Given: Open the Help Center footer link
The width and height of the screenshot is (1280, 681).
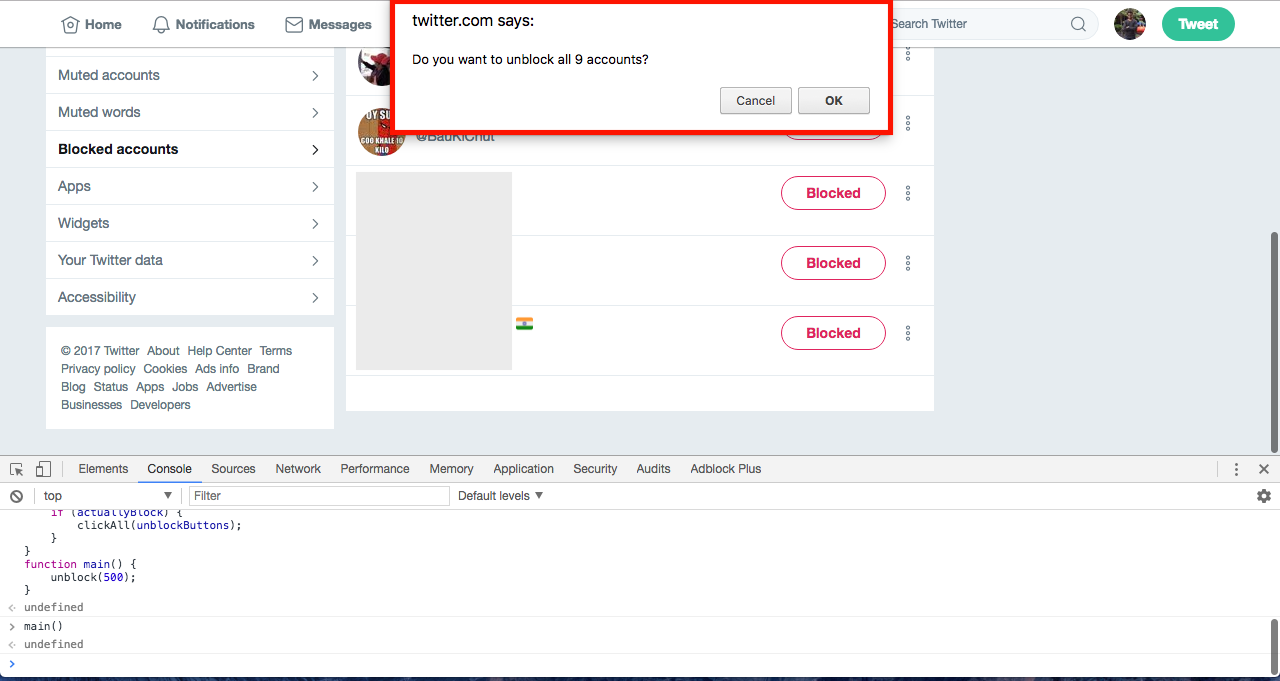Looking at the screenshot, I should pyautogui.click(x=220, y=351).
